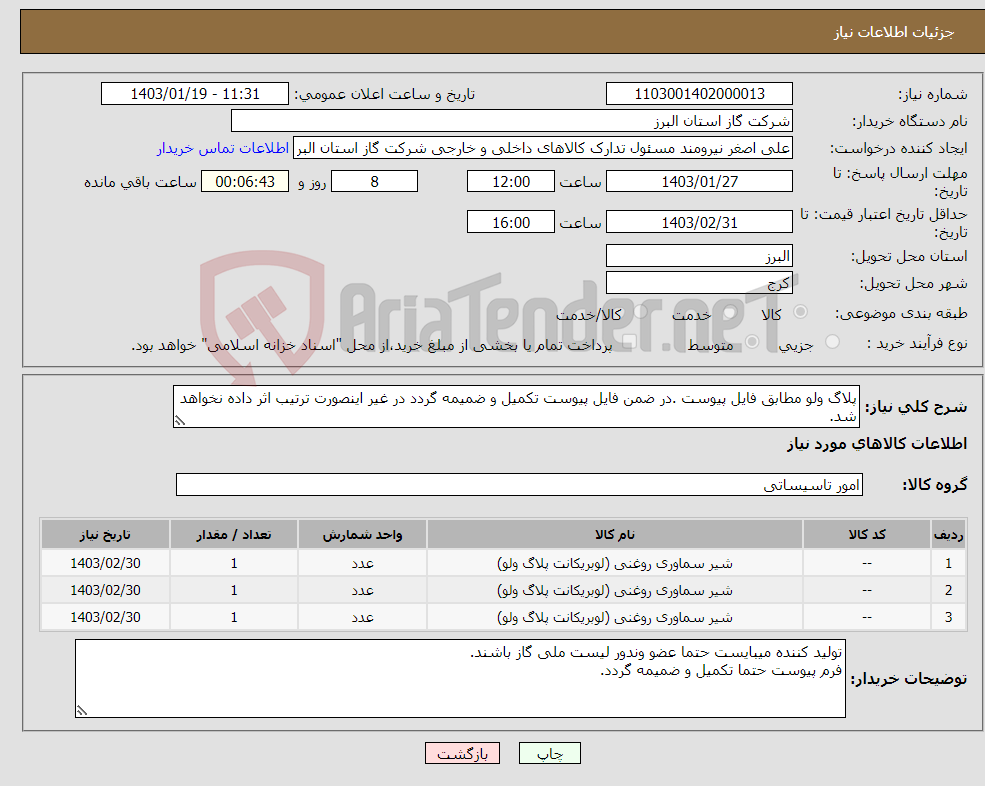
Task: Click the resize handle of buyer notes box
Action: 82,711
